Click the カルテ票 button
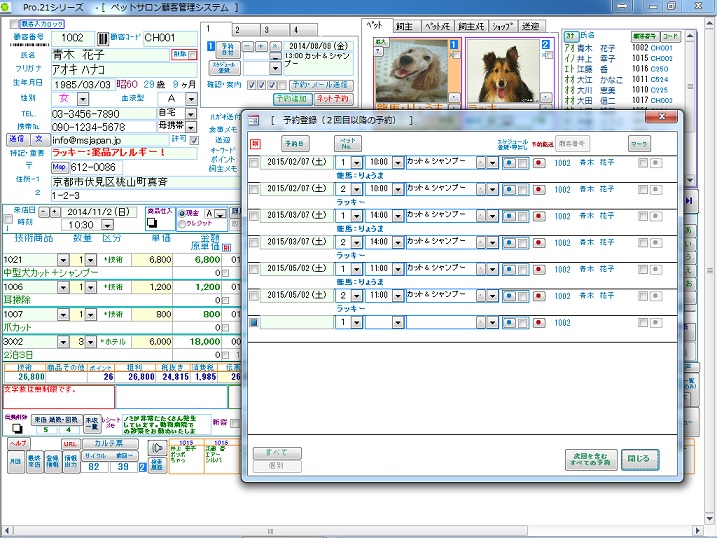This screenshot has width=717, height=538. pyautogui.click(x=109, y=444)
